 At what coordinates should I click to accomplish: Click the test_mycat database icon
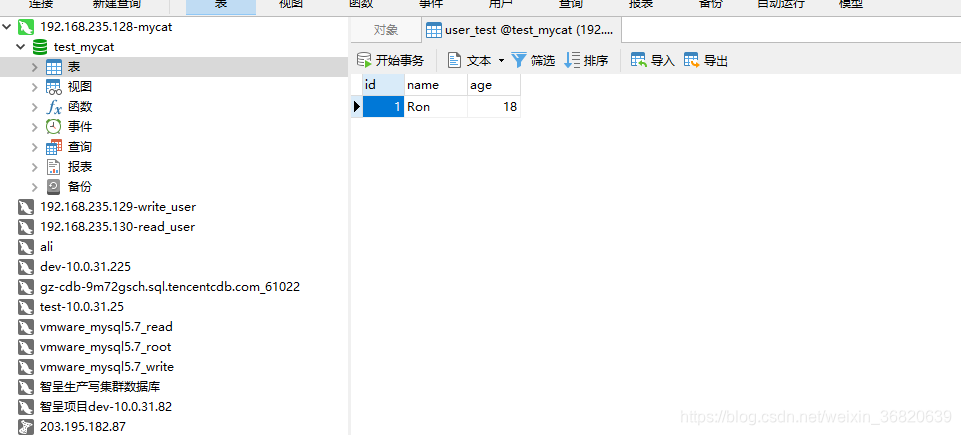tap(40, 47)
